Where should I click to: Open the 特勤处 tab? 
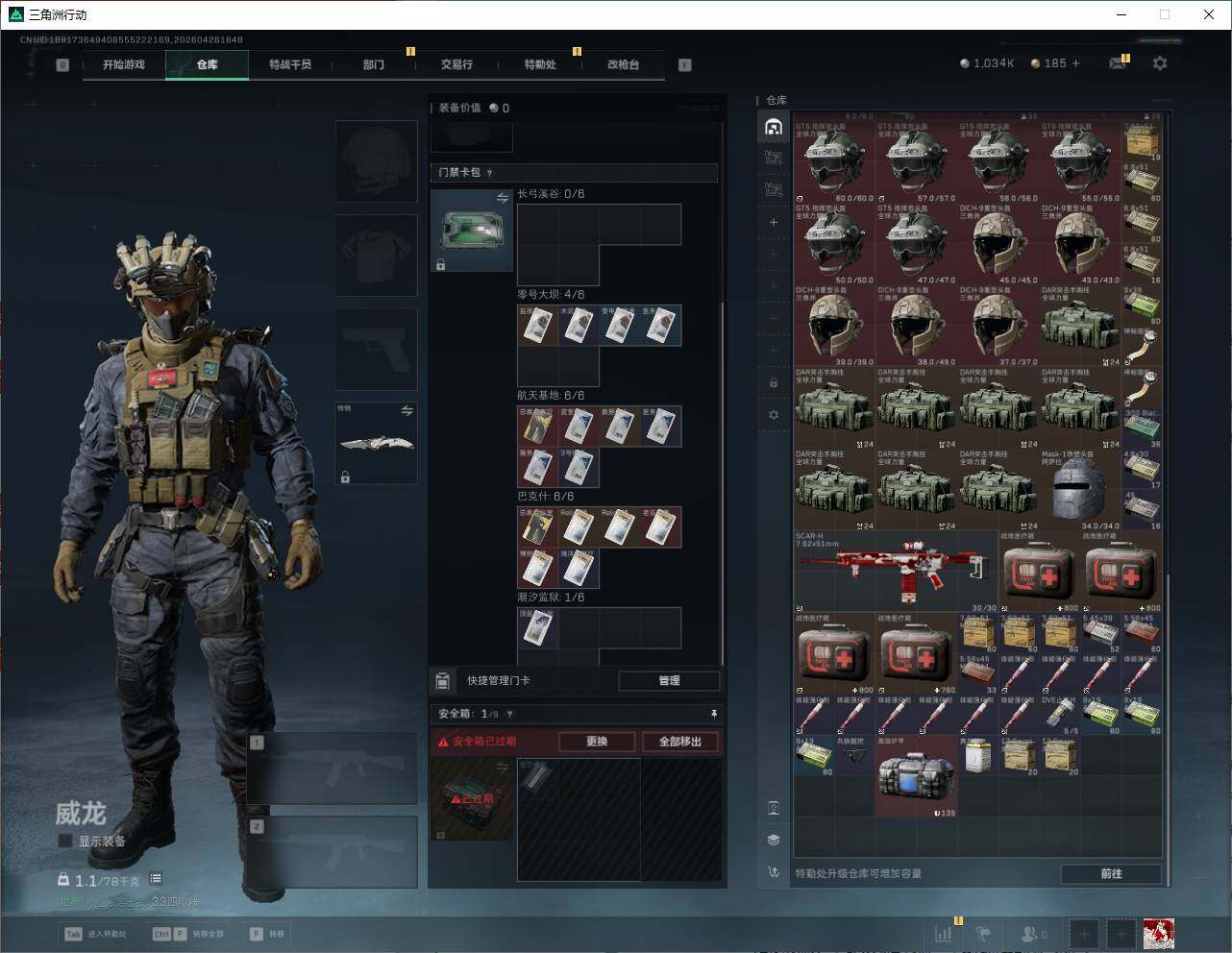click(x=540, y=64)
